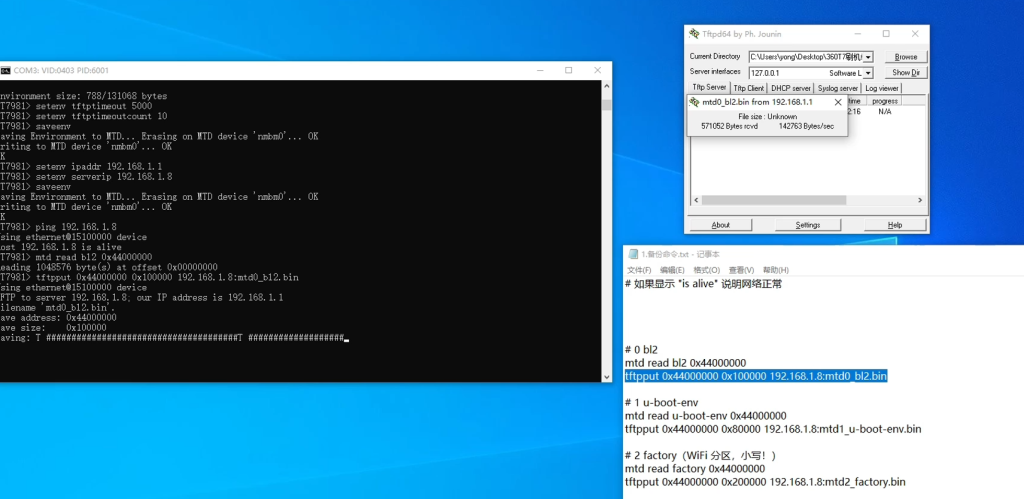Select the Syslog server tab

coord(839,88)
